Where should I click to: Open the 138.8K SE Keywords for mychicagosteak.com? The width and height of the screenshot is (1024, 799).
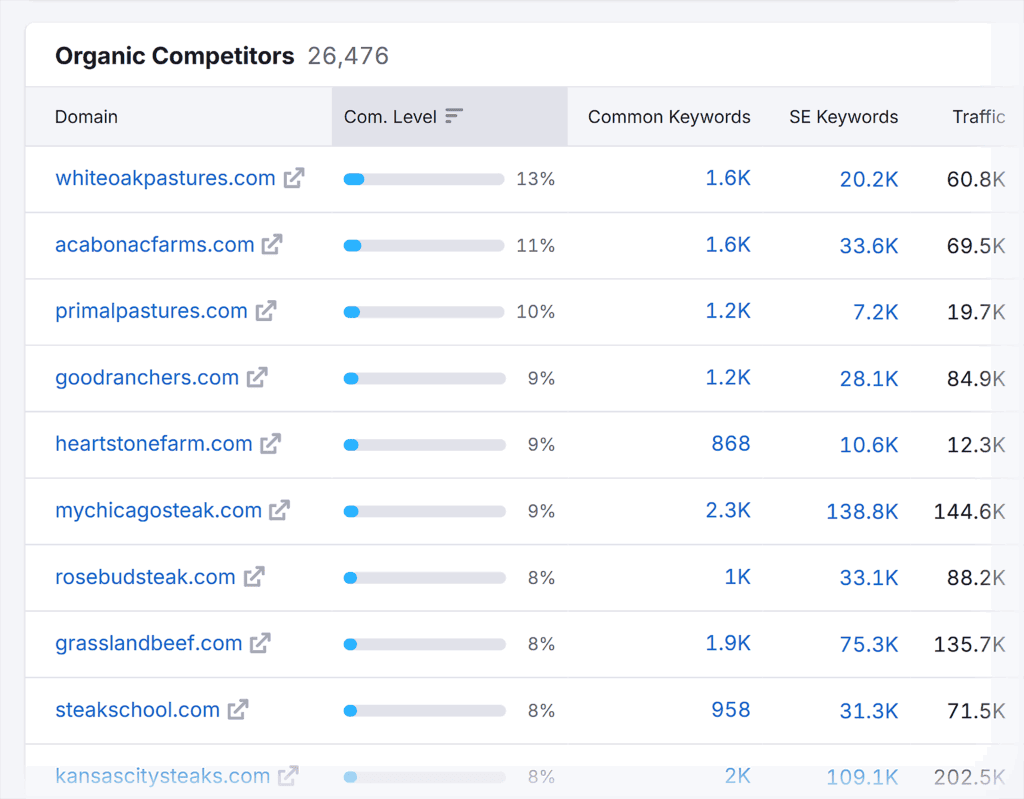point(862,510)
